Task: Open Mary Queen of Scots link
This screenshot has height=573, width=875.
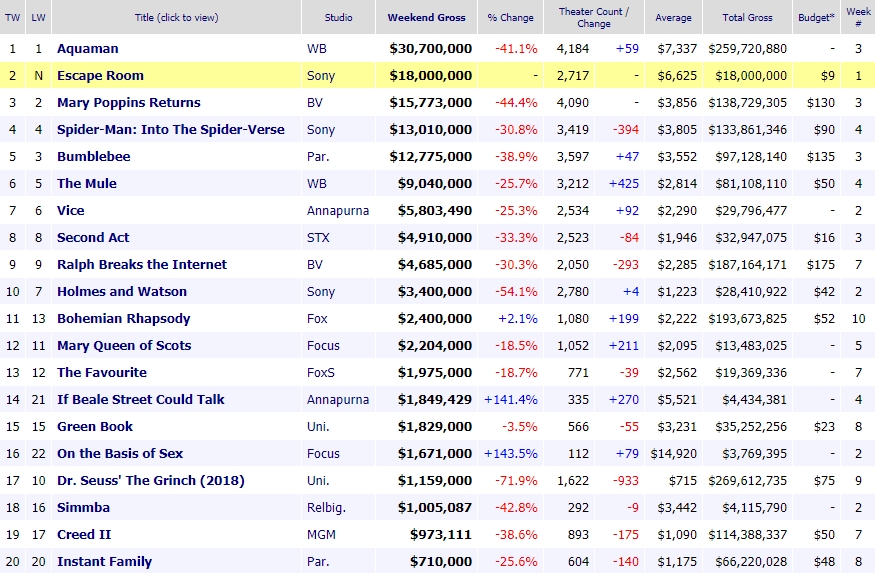Action: [x=124, y=345]
